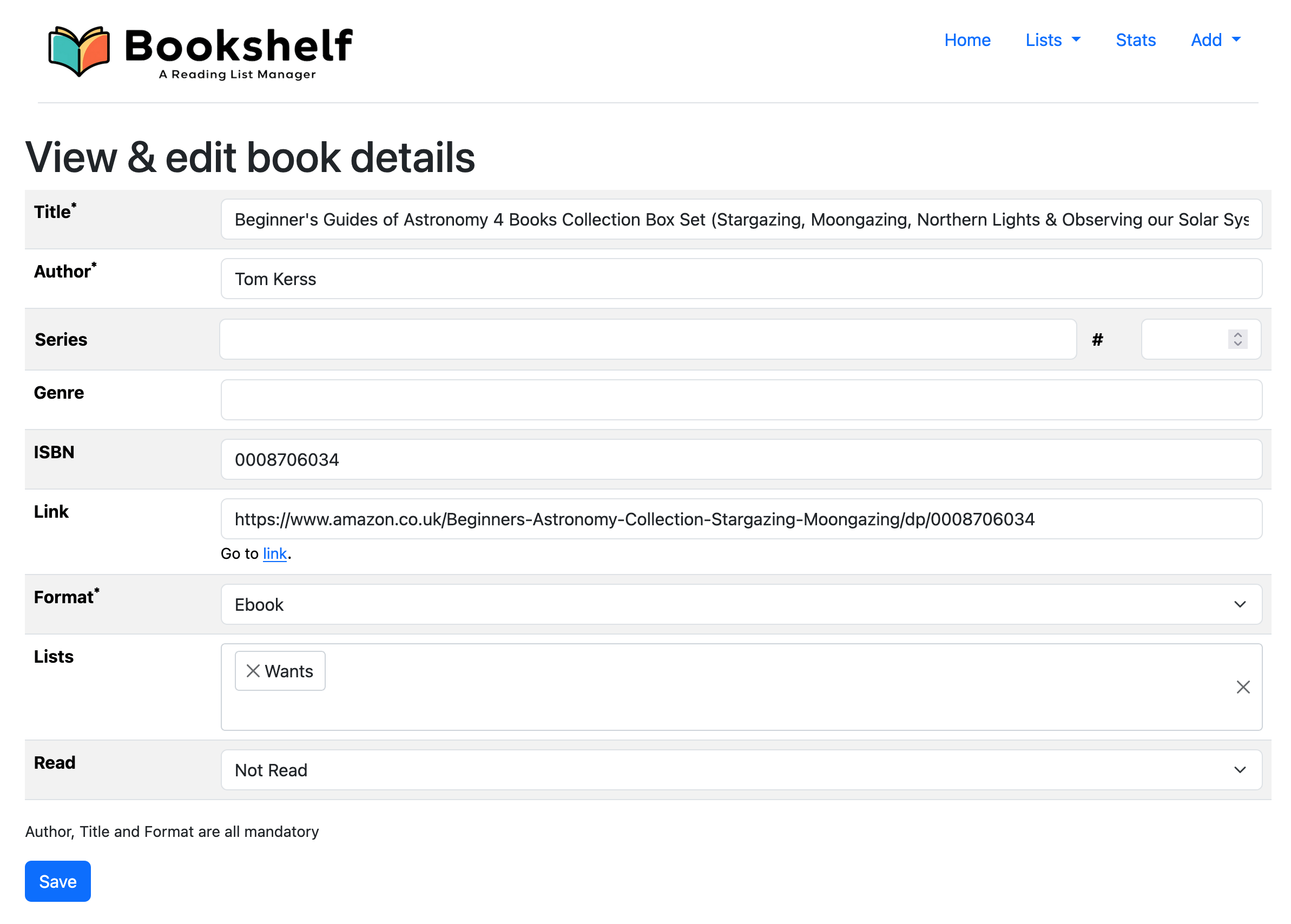Viewport: 1291px width, 924px height.
Task: Follow the 'link' hyperlink below Link field
Action: pos(274,553)
